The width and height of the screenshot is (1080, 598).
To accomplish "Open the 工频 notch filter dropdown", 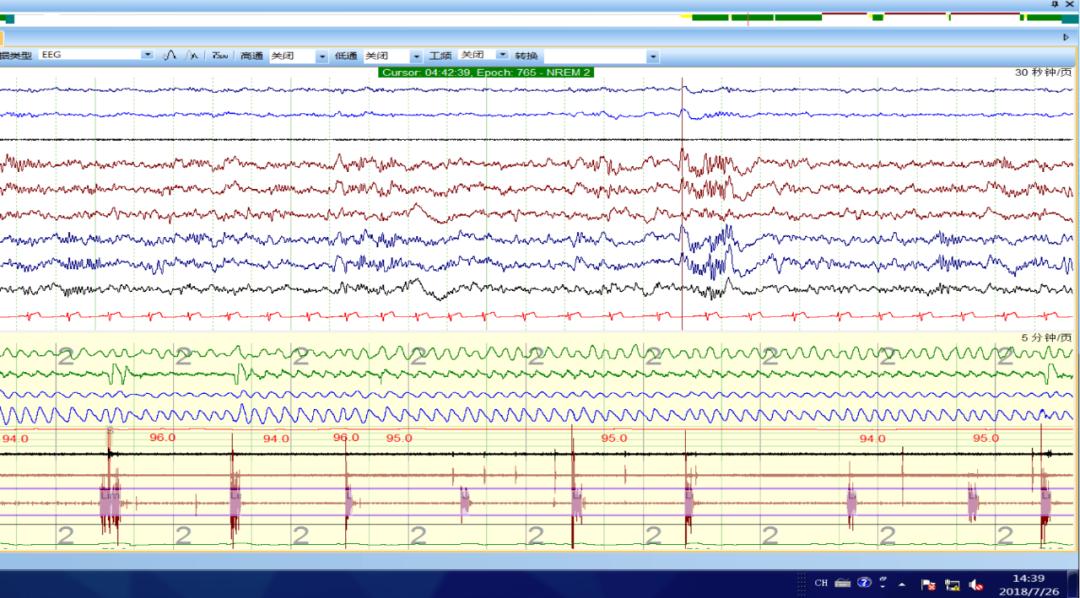I will [502, 56].
